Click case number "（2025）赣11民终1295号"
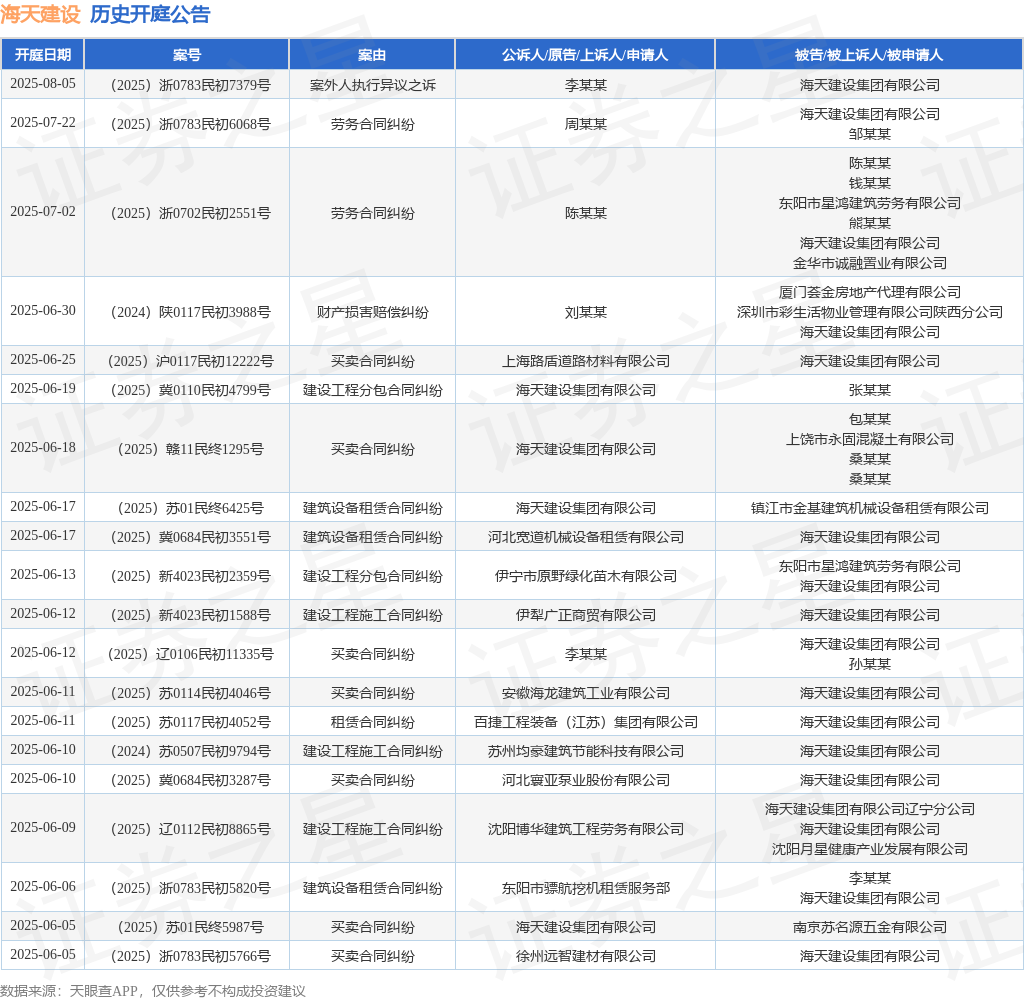1024x1000 pixels. (187, 449)
